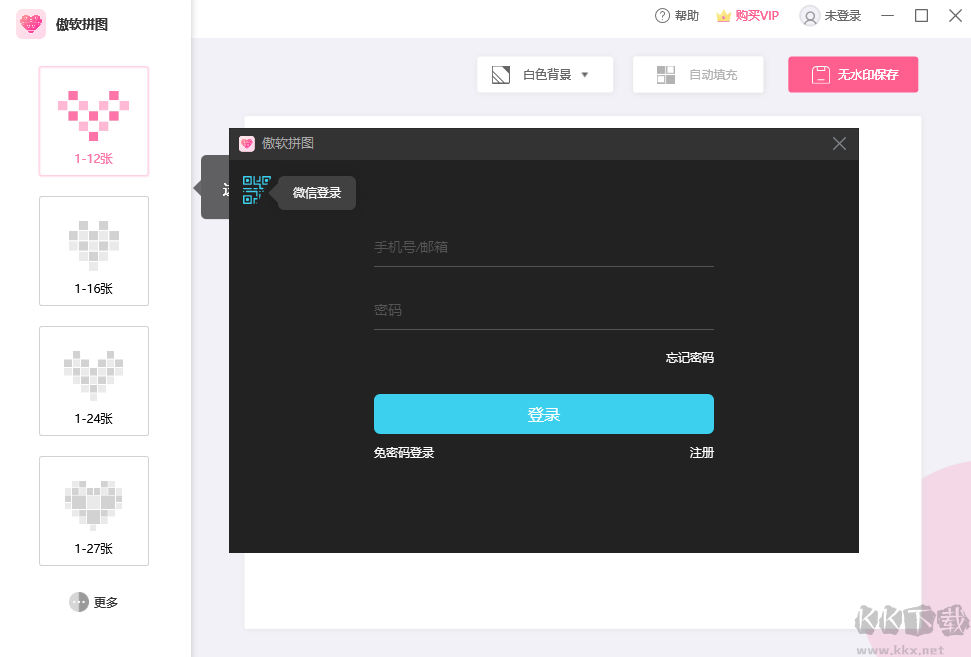Click the 傲软拼图 heart logo icon
The height and width of the screenshot is (657, 971).
[x=30, y=23]
